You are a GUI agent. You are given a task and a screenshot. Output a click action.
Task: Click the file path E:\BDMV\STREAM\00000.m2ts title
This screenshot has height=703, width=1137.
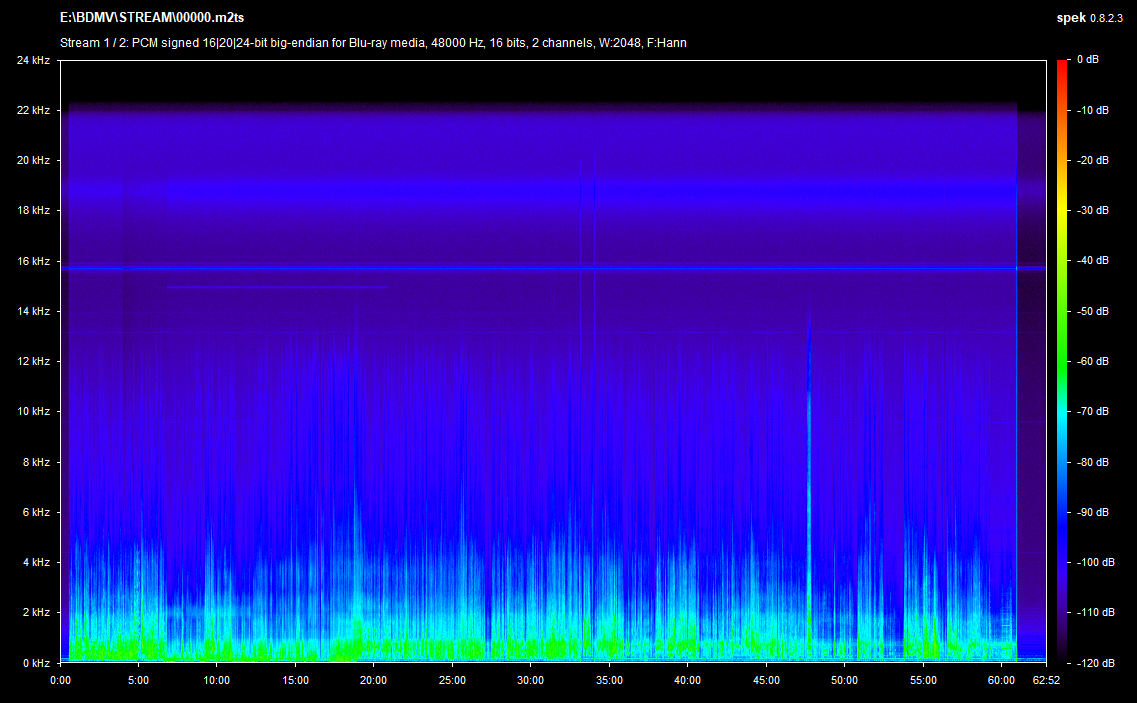152,18
